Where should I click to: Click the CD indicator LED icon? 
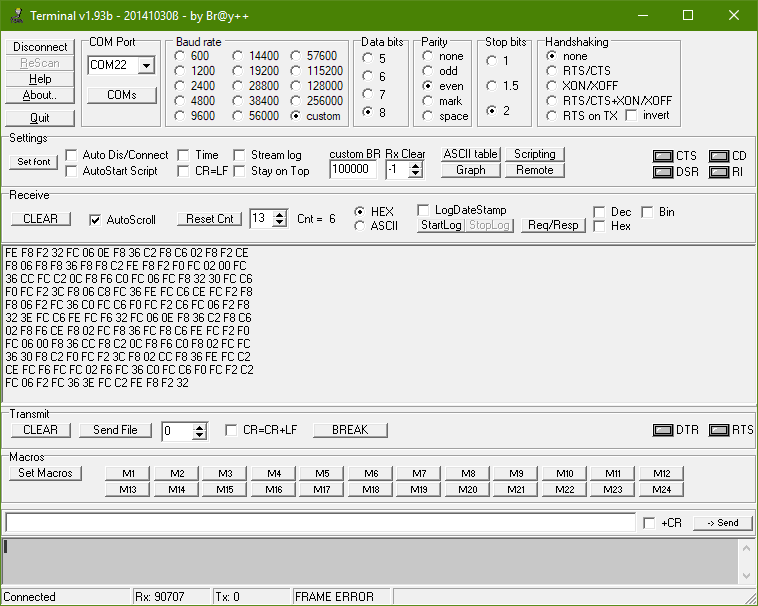click(x=719, y=156)
